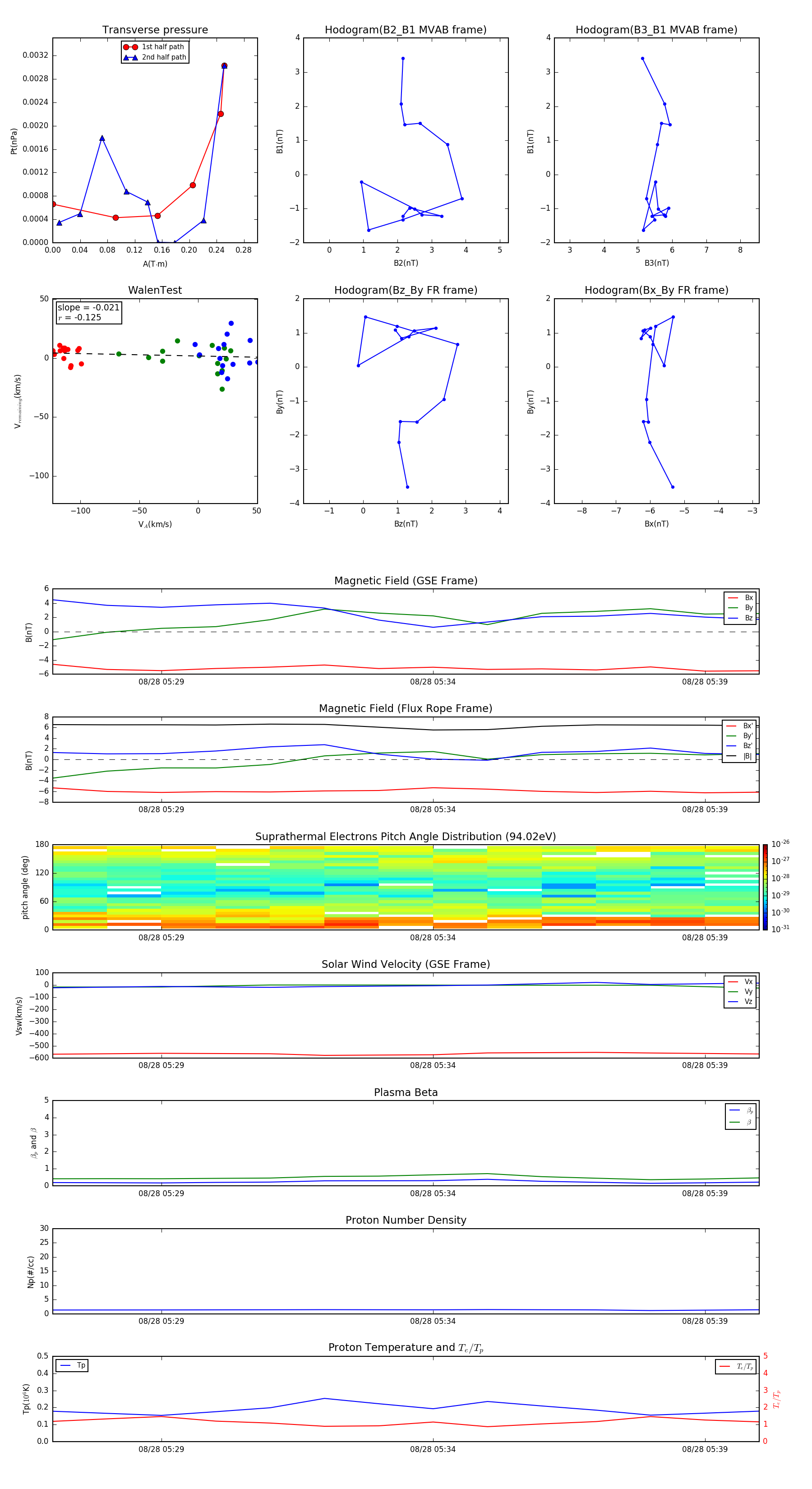
Task: Click 'Solar Wind Velocity (GSE Frame)' title
Action: (406, 964)
